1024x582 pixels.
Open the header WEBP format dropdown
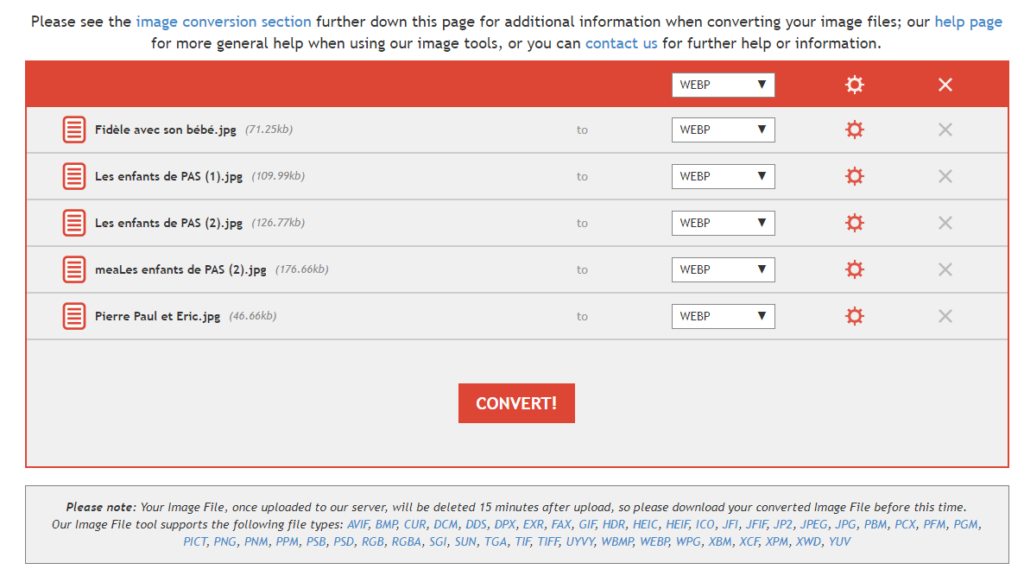723,85
